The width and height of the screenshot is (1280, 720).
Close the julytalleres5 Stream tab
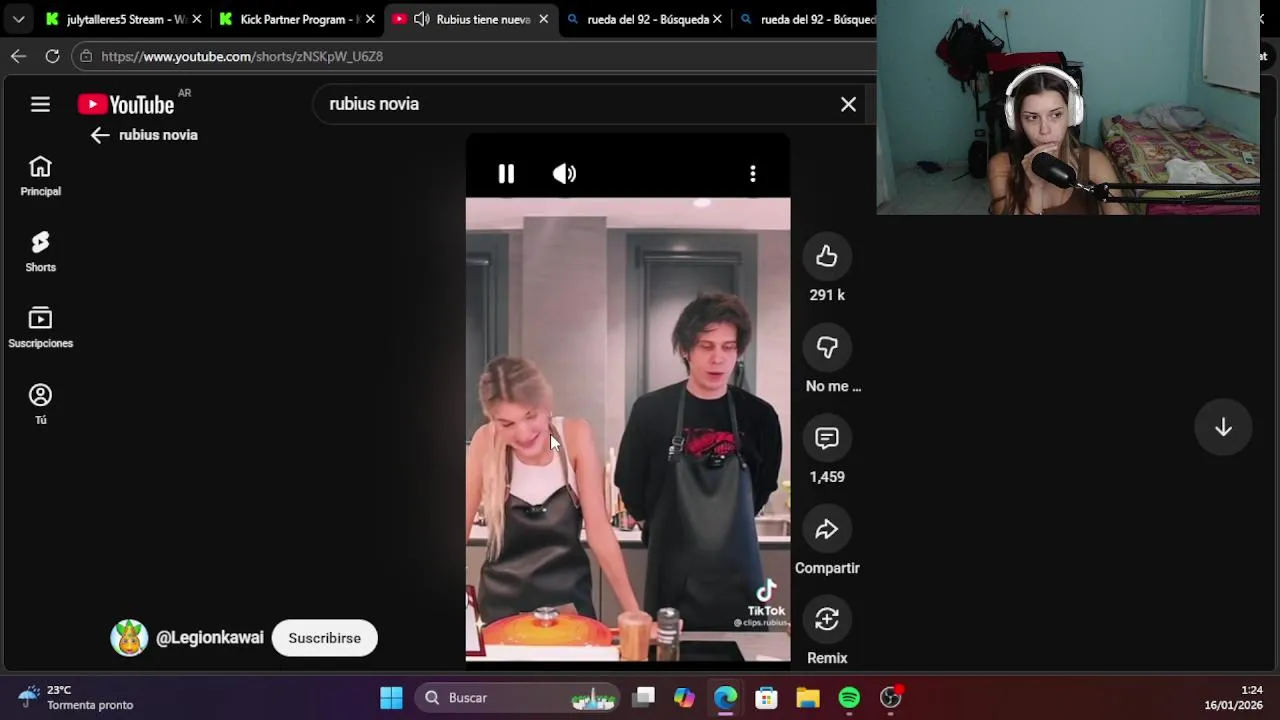point(196,19)
